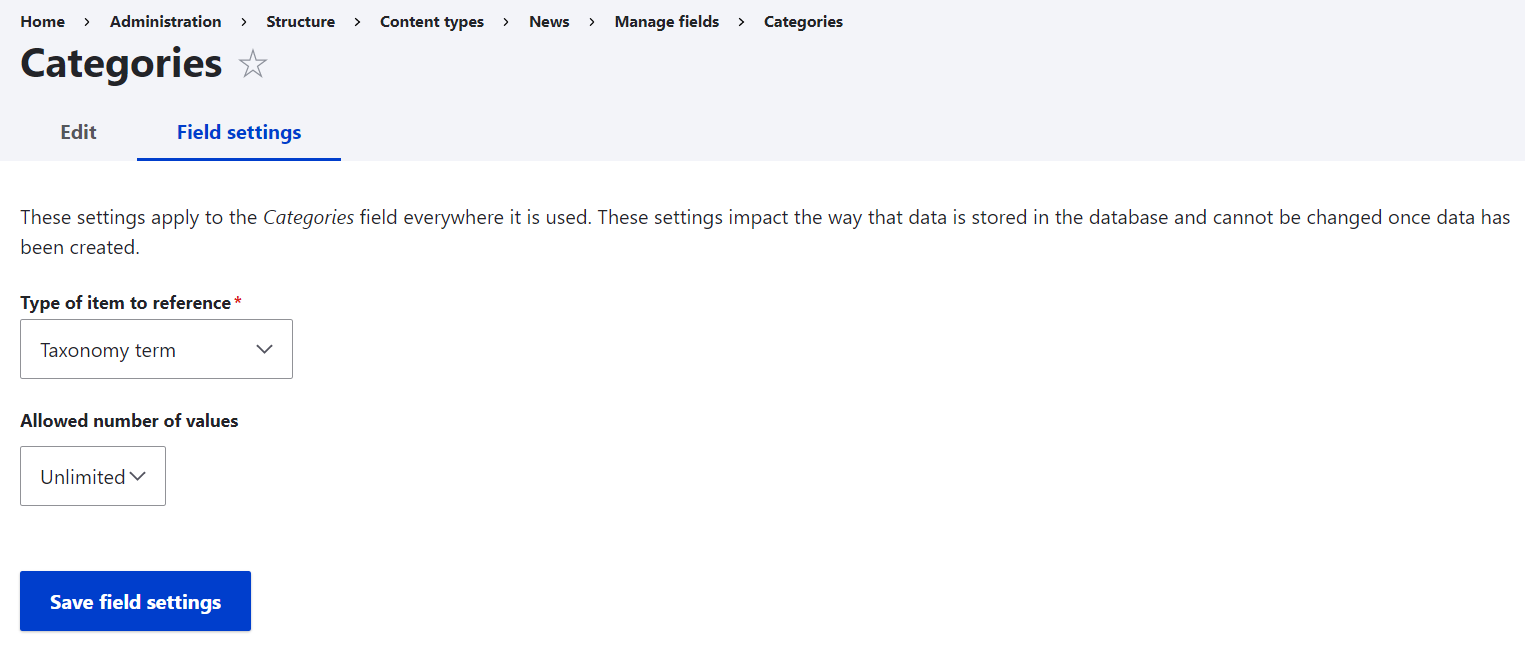Image resolution: width=1525 pixels, height=650 pixels.
Task: Open the Content types breadcrumb link
Action: [x=432, y=21]
